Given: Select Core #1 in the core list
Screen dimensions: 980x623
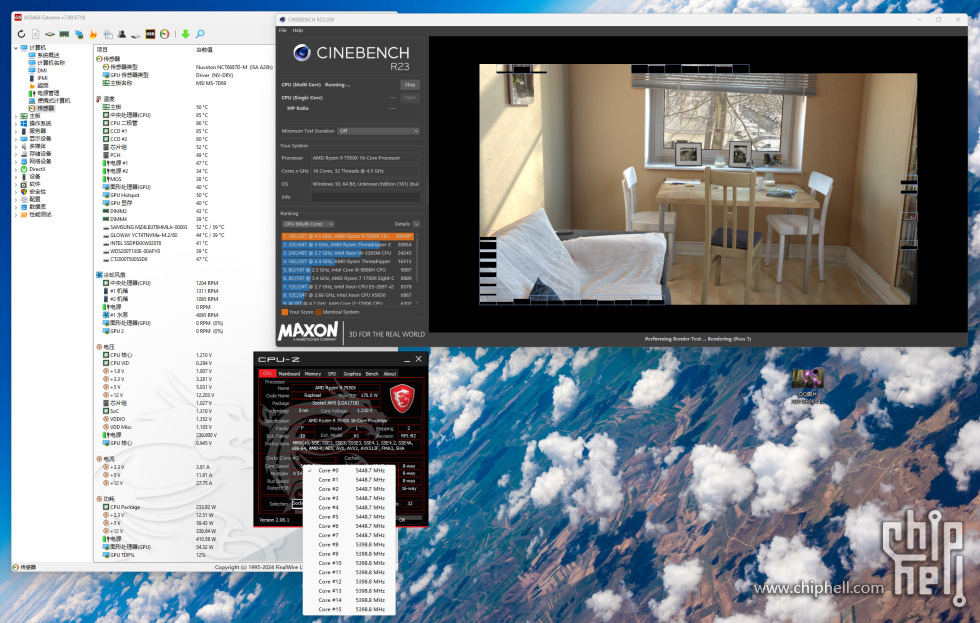Looking at the screenshot, I should point(349,480).
